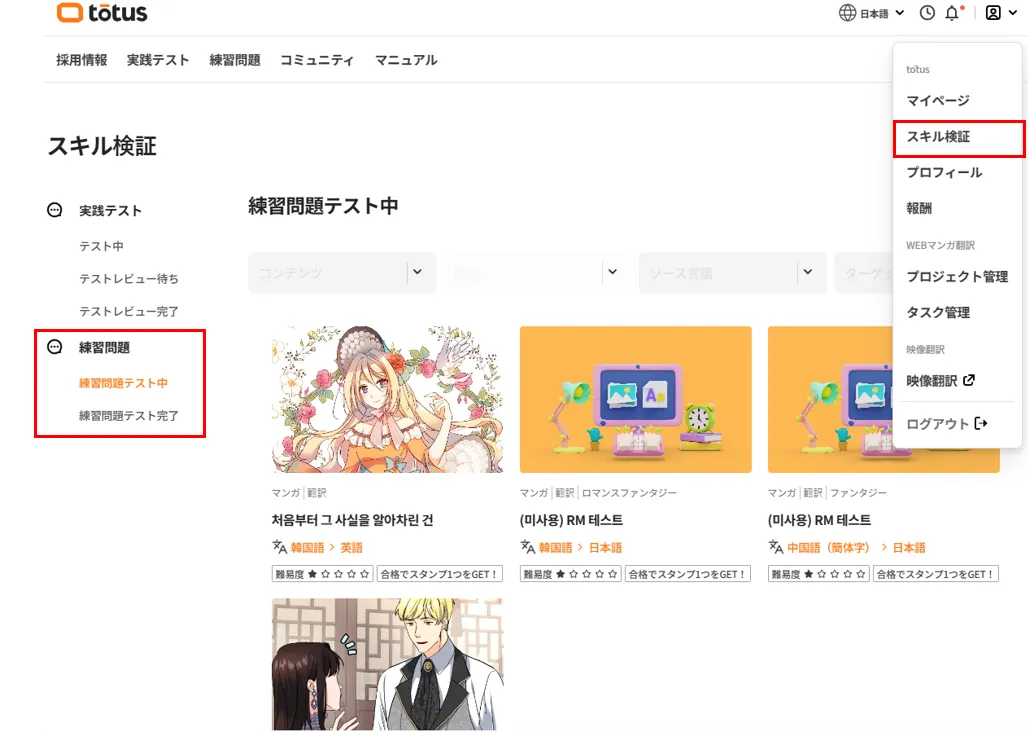
Task: Click the 練習問題テスト中 page heading
Action: 323,206
